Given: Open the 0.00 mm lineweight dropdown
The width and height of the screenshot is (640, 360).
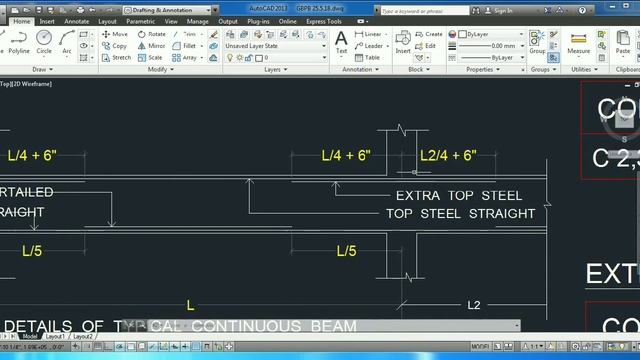Looking at the screenshot, I should point(491,46).
